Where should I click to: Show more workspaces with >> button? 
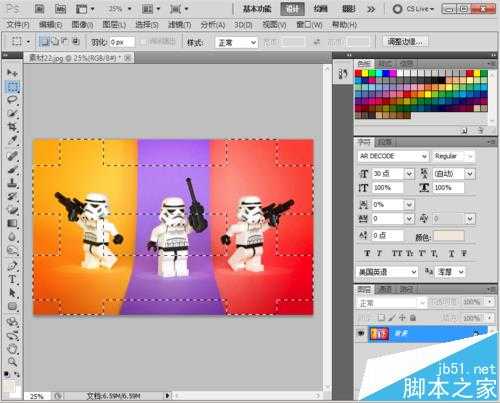(371, 9)
